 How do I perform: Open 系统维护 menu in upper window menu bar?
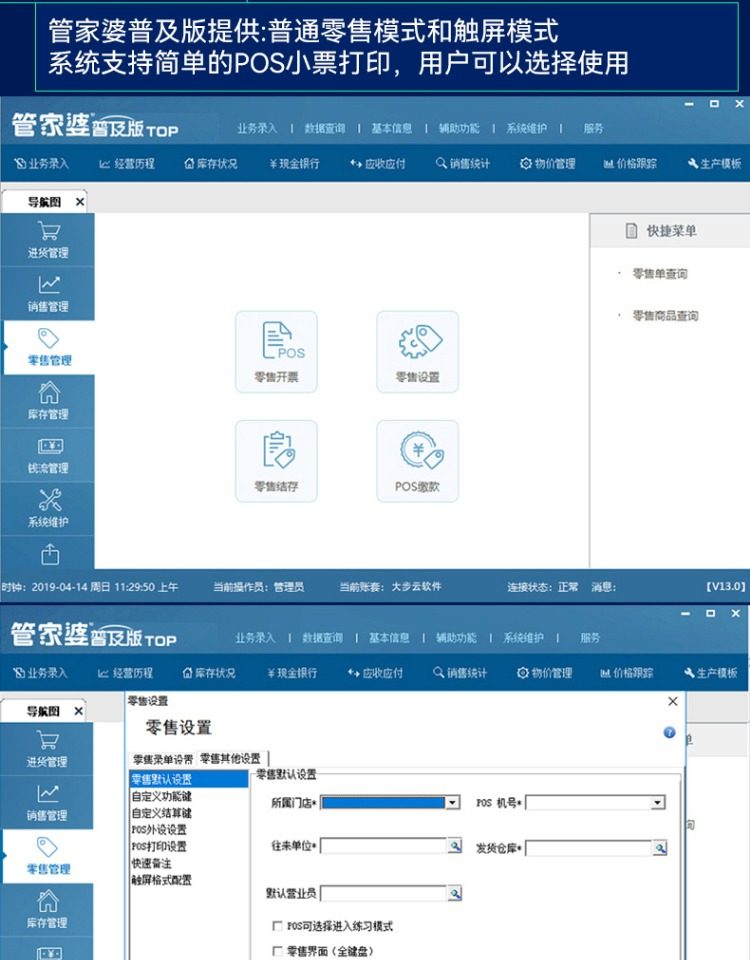[x=527, y=129]
